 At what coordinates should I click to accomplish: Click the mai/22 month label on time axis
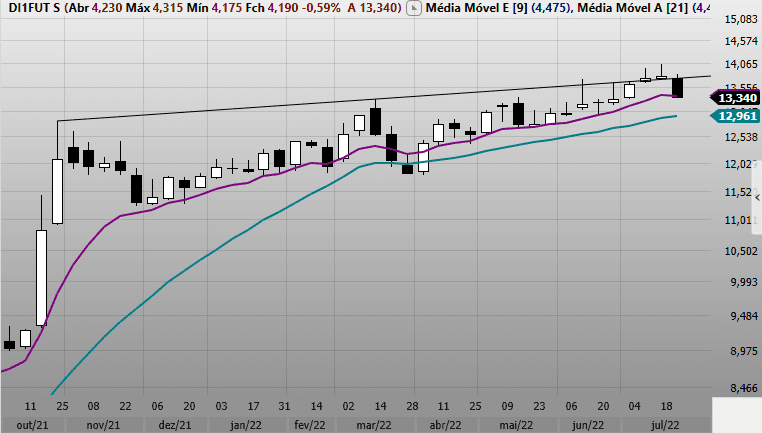pyautogui.click(x=516, y=425)
